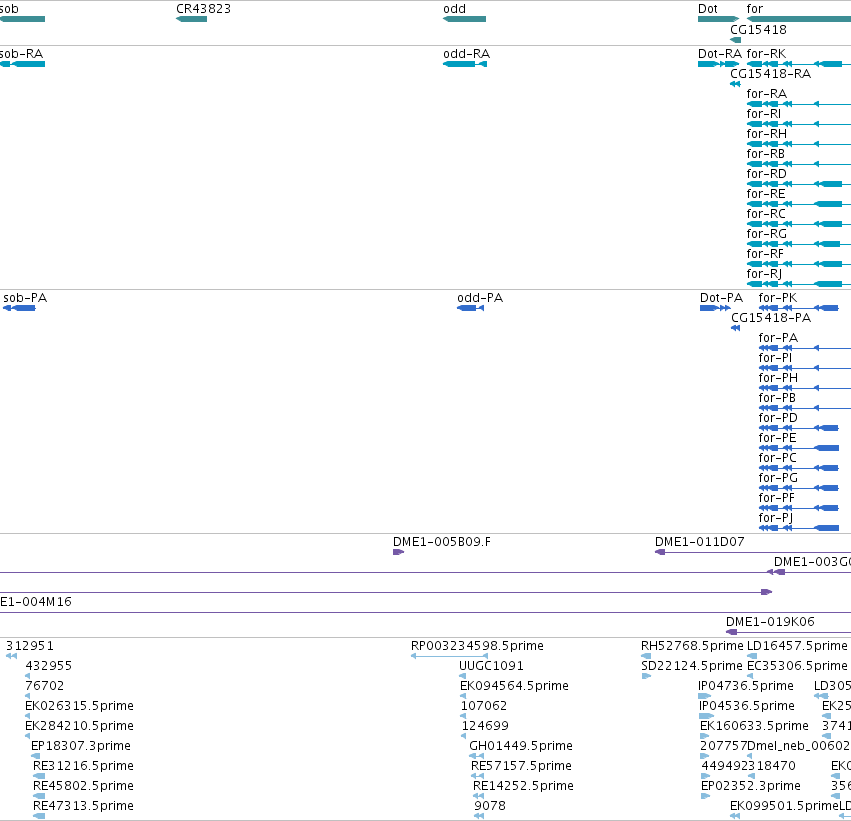Select the Dot-PA protein feature
This screenshot has height=821, width=851.
coord(715,308)
